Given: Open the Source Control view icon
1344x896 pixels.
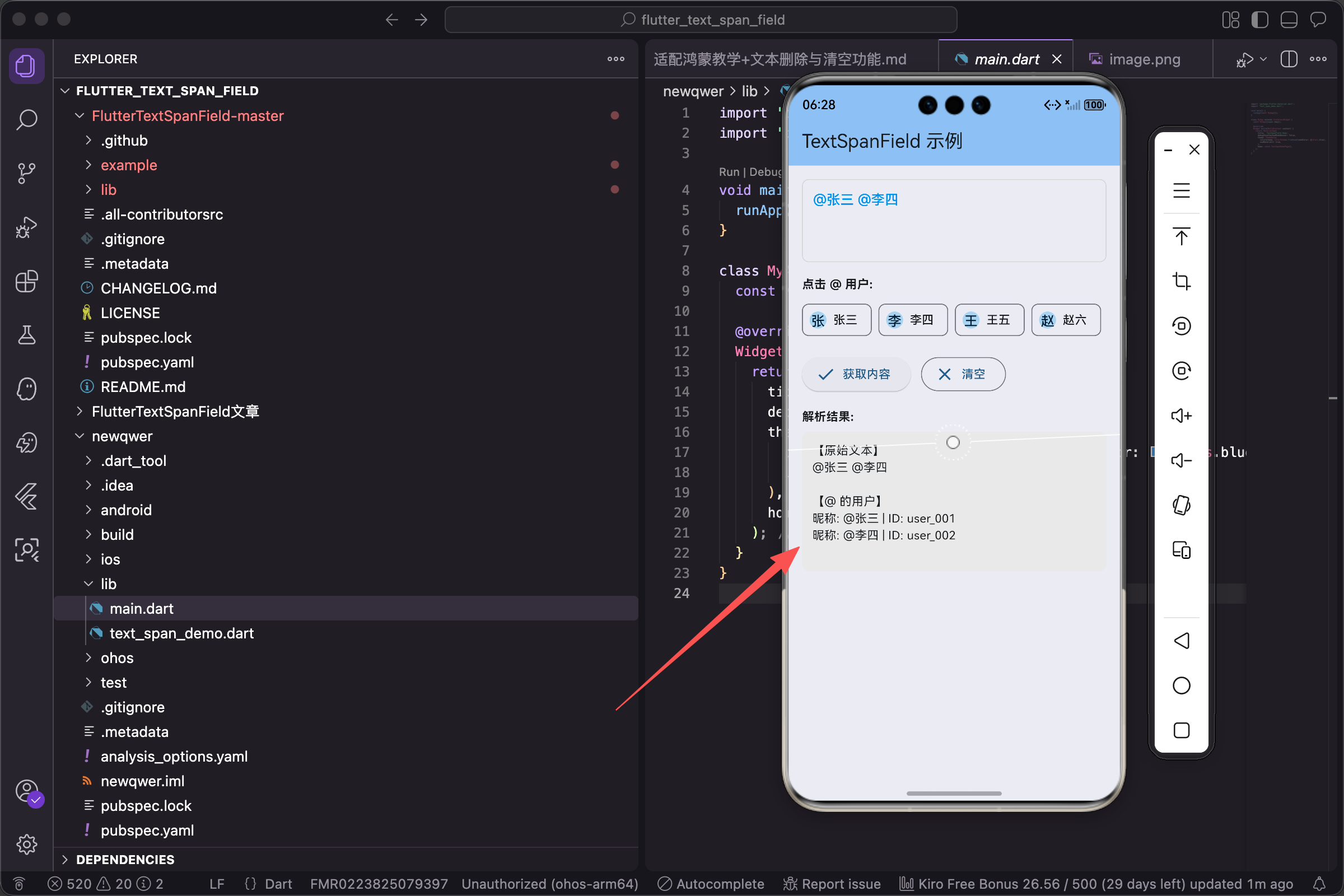Looking at the screenshot, I should pos(26,173).
